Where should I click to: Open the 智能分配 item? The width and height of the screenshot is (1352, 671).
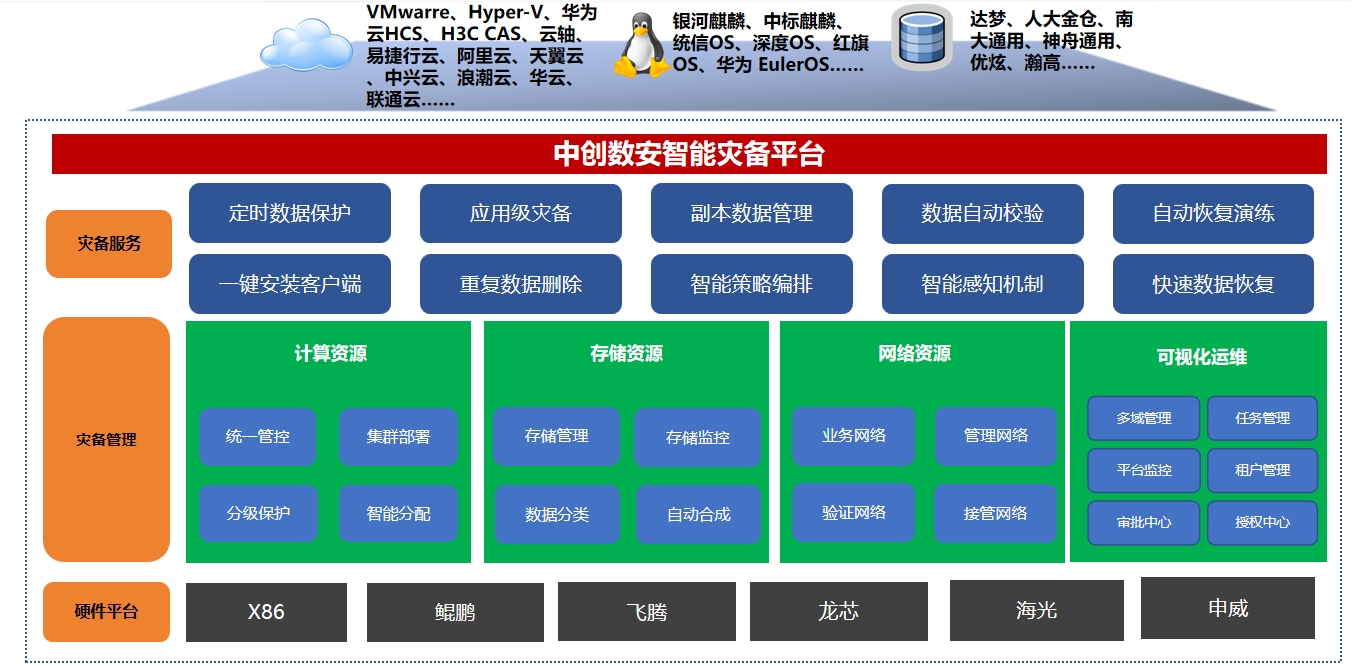(x=398, y=514)
